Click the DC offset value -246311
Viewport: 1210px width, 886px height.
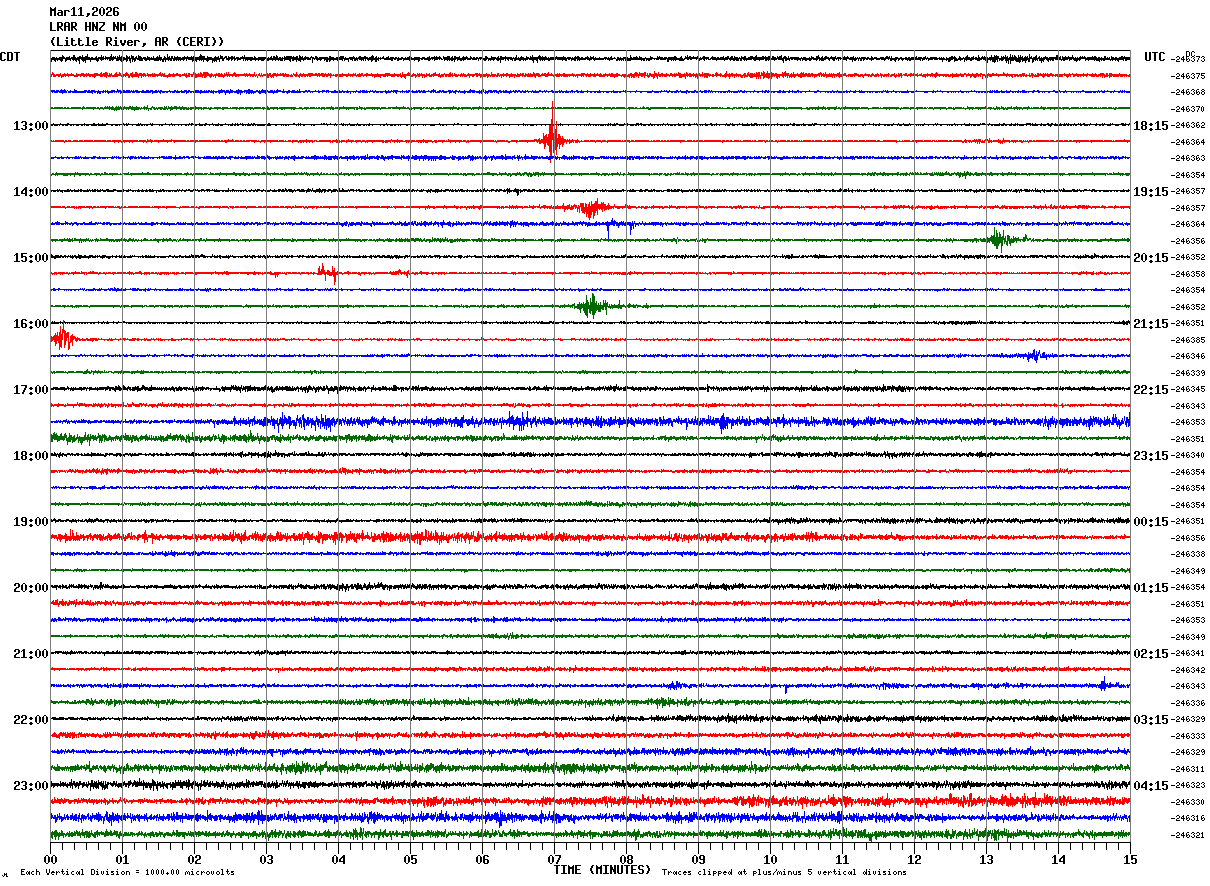[1187, 769]
